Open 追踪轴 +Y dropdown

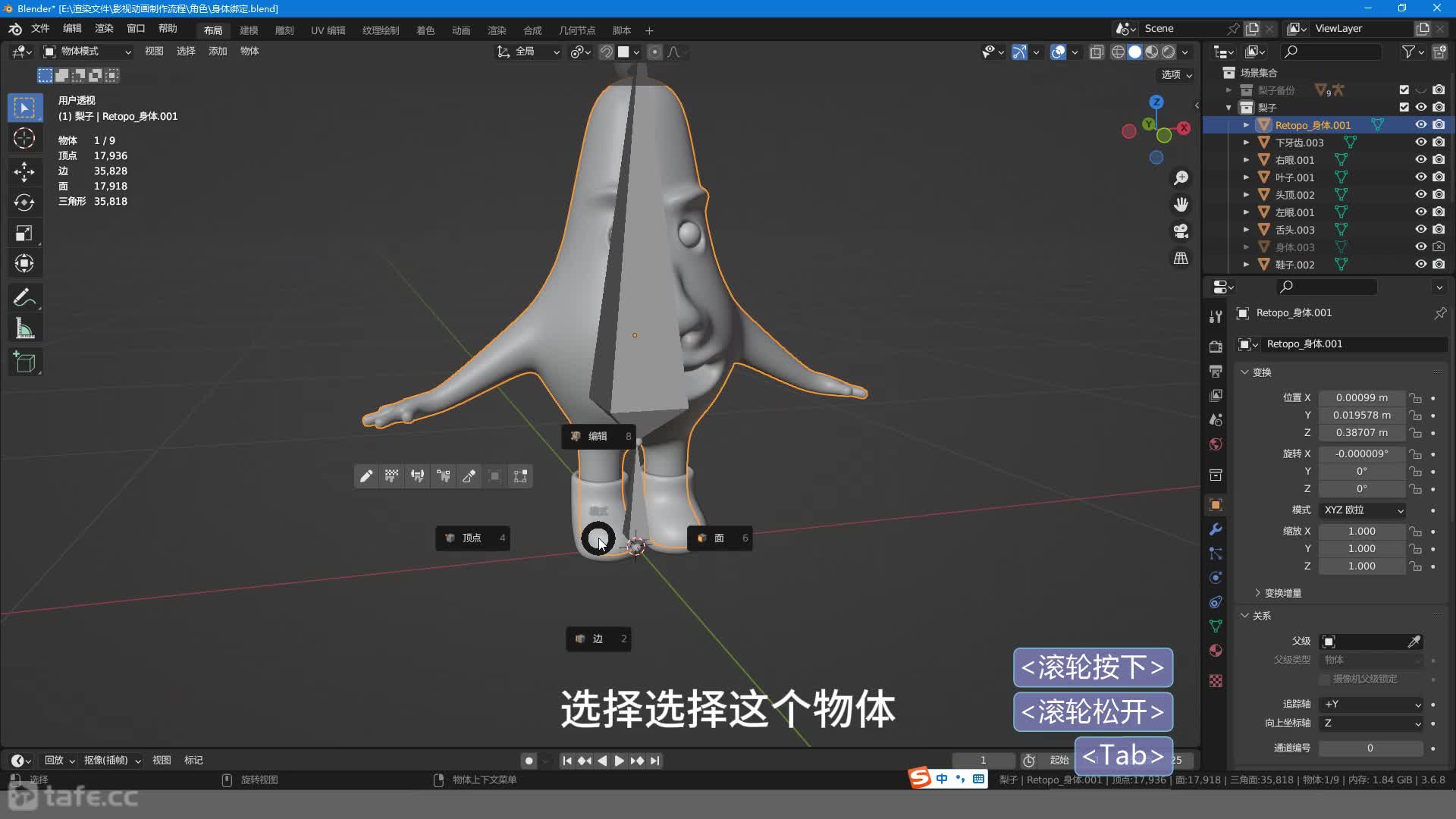point(1373,704)
